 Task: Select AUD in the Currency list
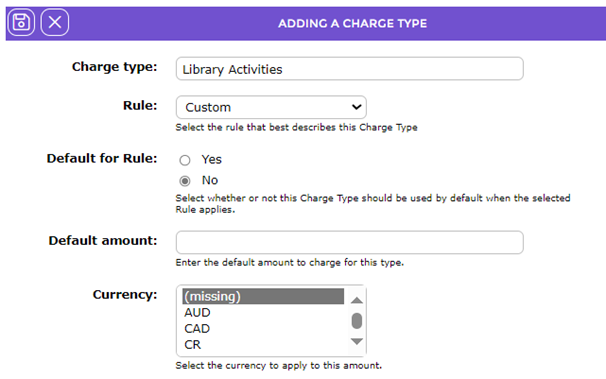tap(263, 312)
